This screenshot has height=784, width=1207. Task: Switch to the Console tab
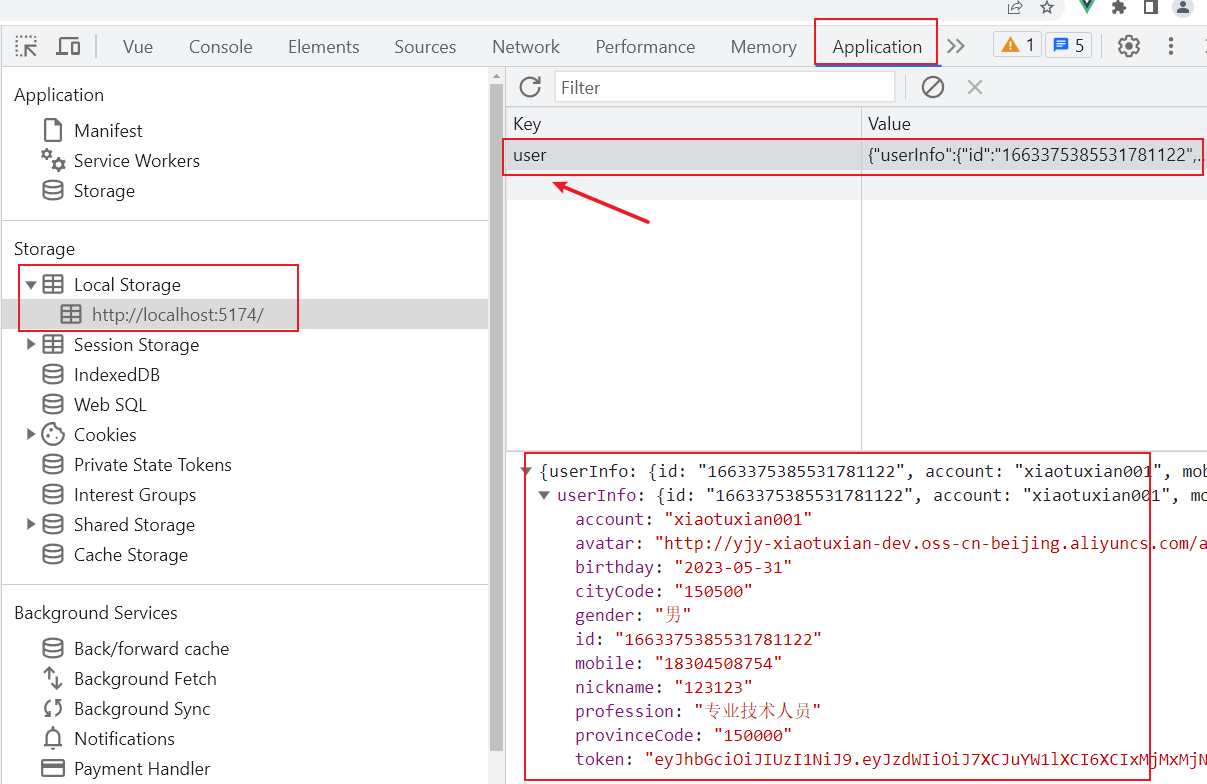pyautogui.click(x=221, y=47)
